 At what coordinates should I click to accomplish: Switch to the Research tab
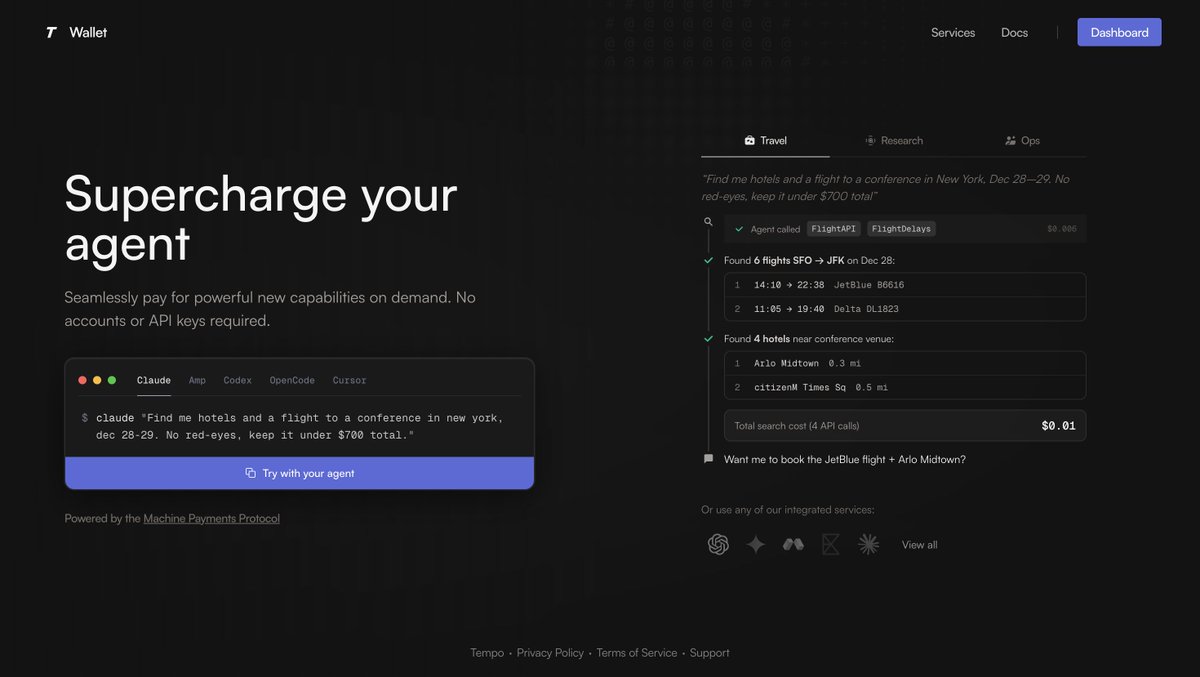point(894,141)
